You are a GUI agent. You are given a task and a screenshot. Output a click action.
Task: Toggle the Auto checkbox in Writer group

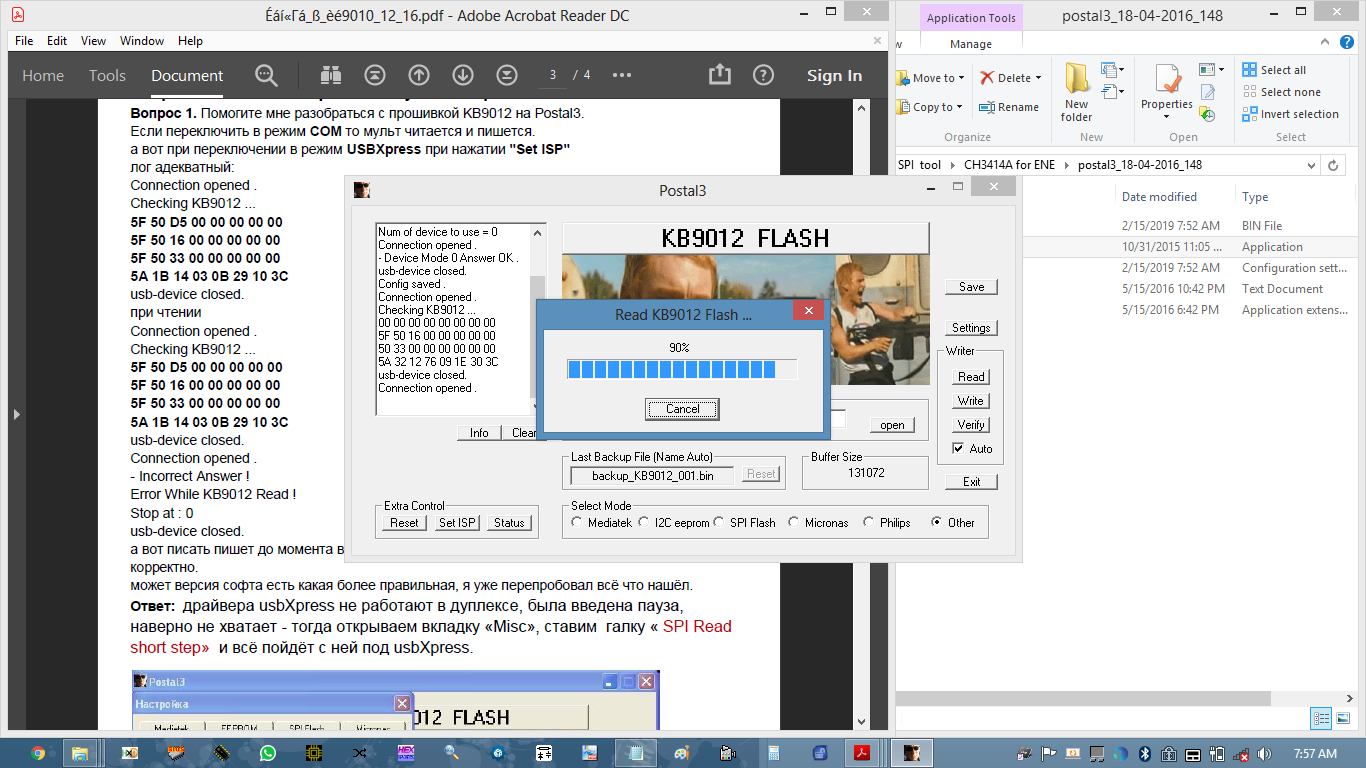[958, 449]
